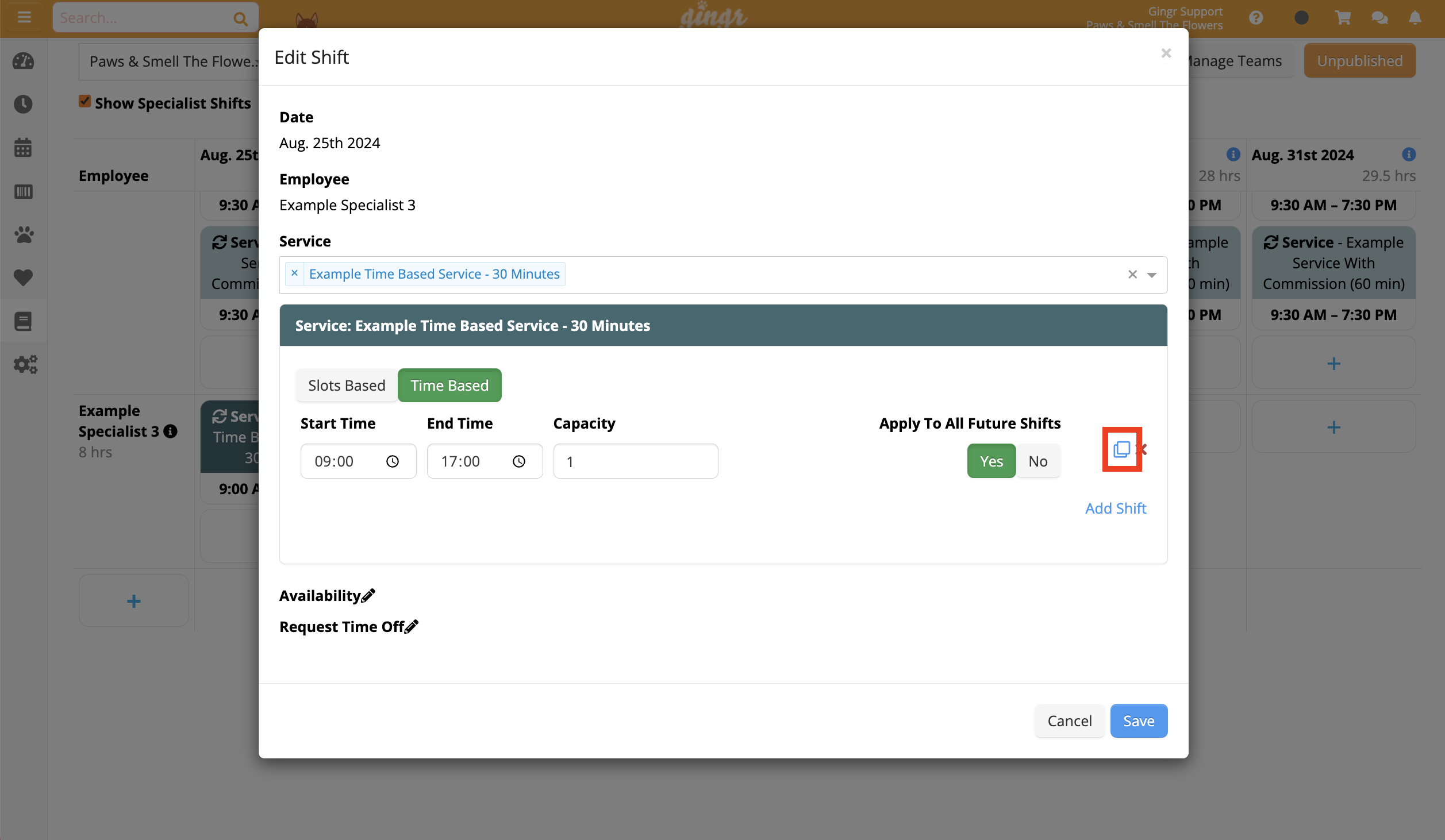
Task: Click the Start Time field showing 09:00
Action: (358, 461)
